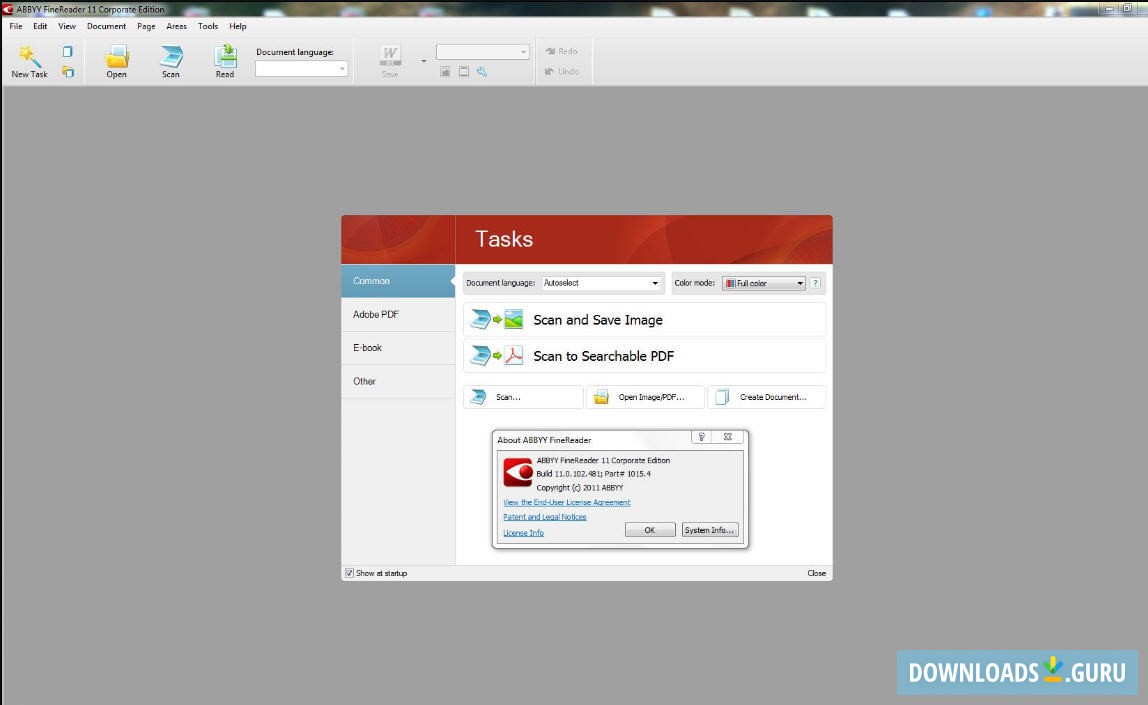
Task: Open the Edit menu
Action: tap(40, 26)
